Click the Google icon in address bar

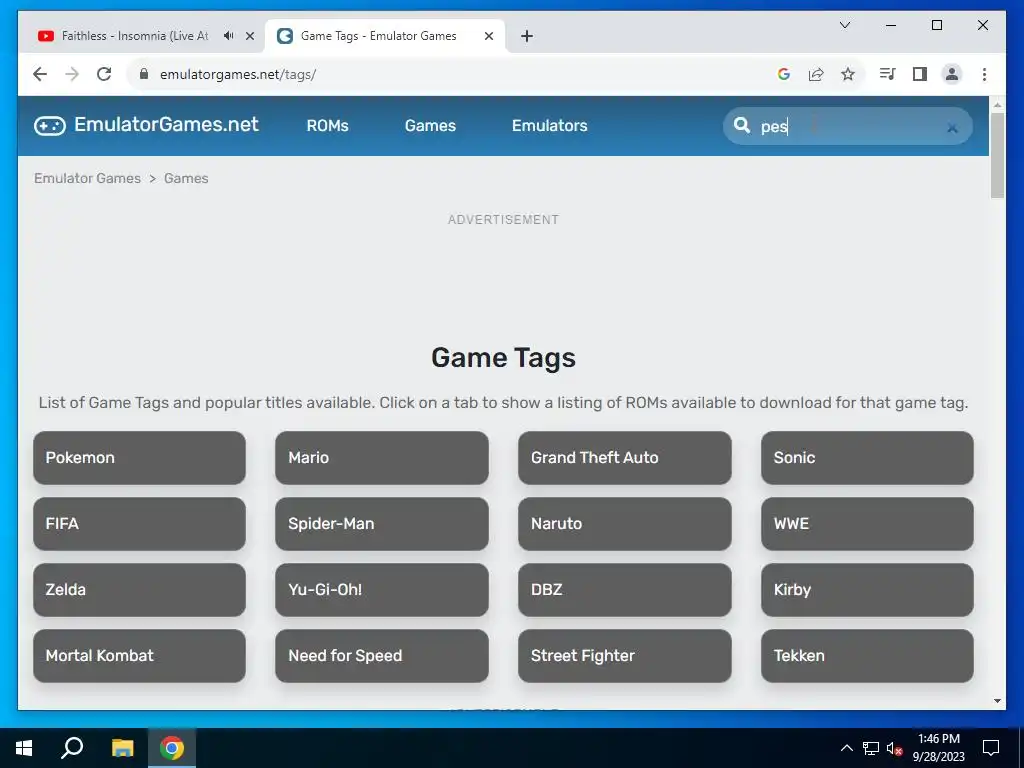(784, 74)
